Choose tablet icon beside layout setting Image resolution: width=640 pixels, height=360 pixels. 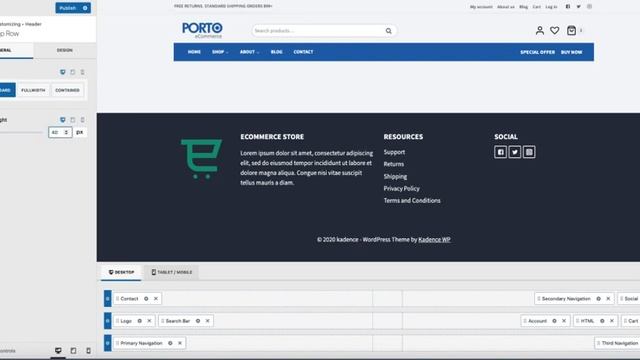click(x=73, y=72)
